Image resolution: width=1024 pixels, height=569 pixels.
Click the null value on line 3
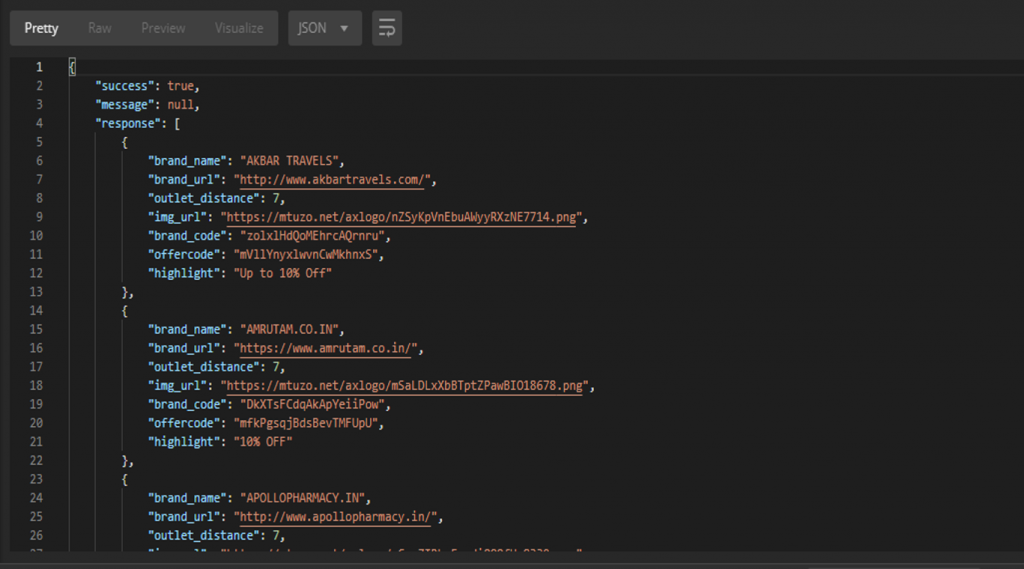(x=180, y=105)
